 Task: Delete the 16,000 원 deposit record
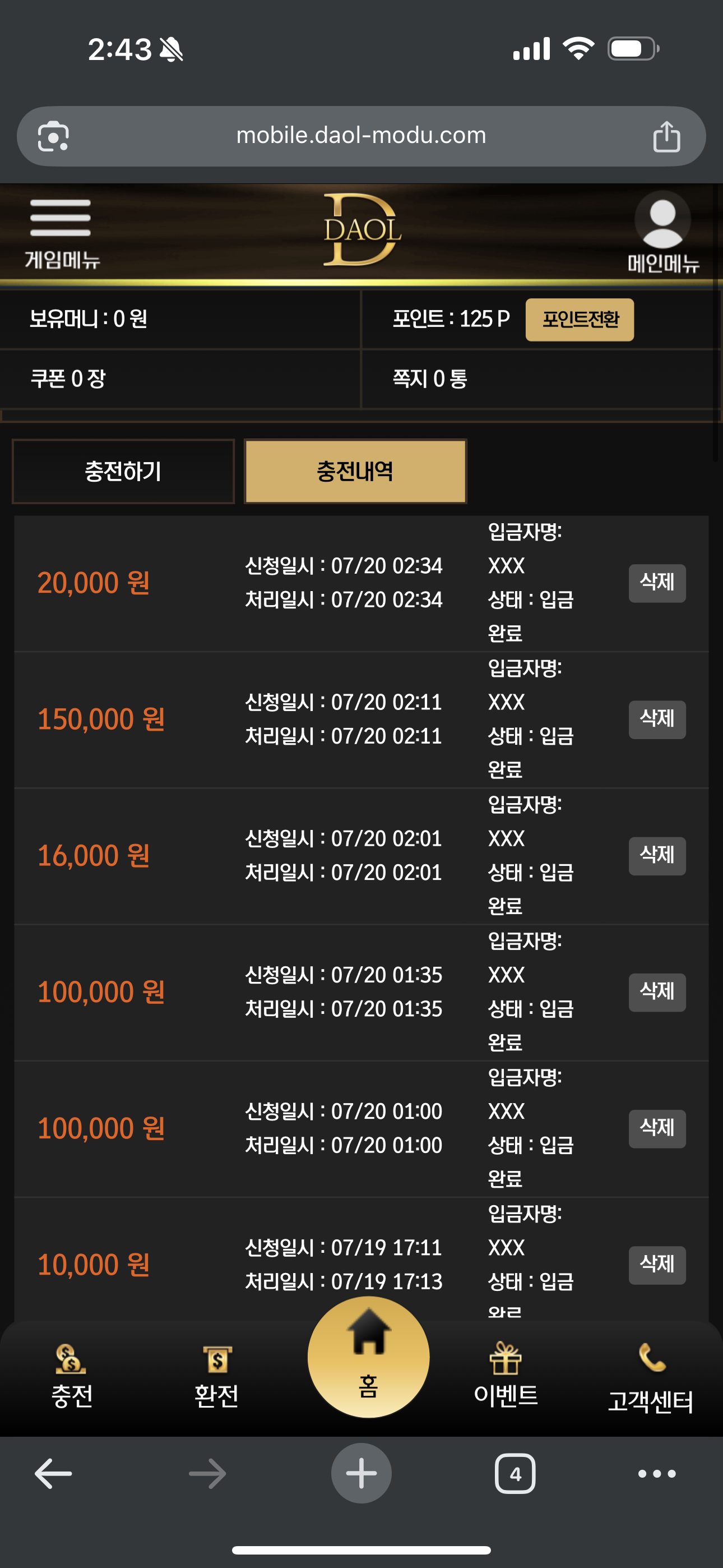[657, 856]
